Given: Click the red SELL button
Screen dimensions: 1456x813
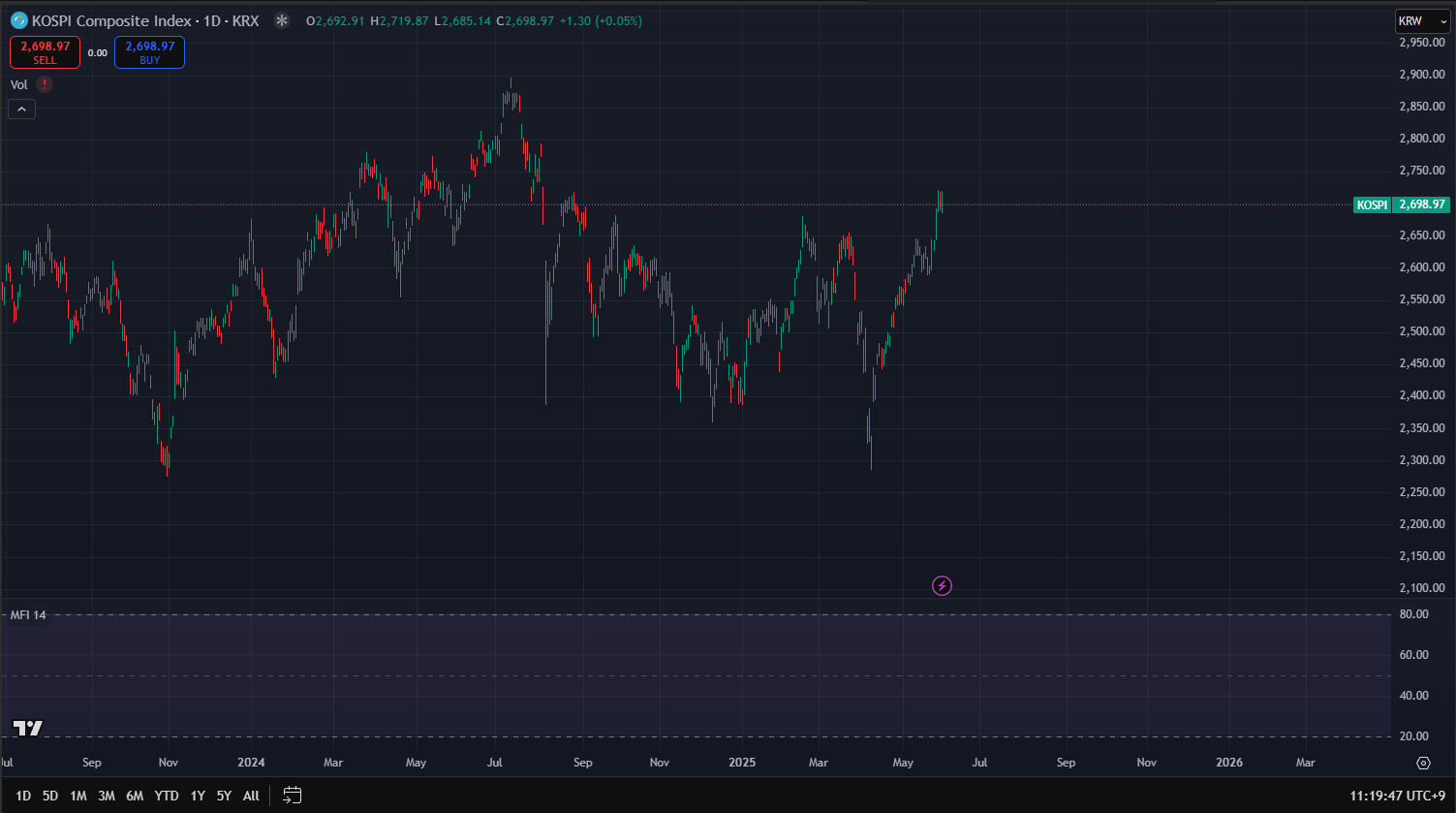Looking at the screenshot, I should [45, 52].
